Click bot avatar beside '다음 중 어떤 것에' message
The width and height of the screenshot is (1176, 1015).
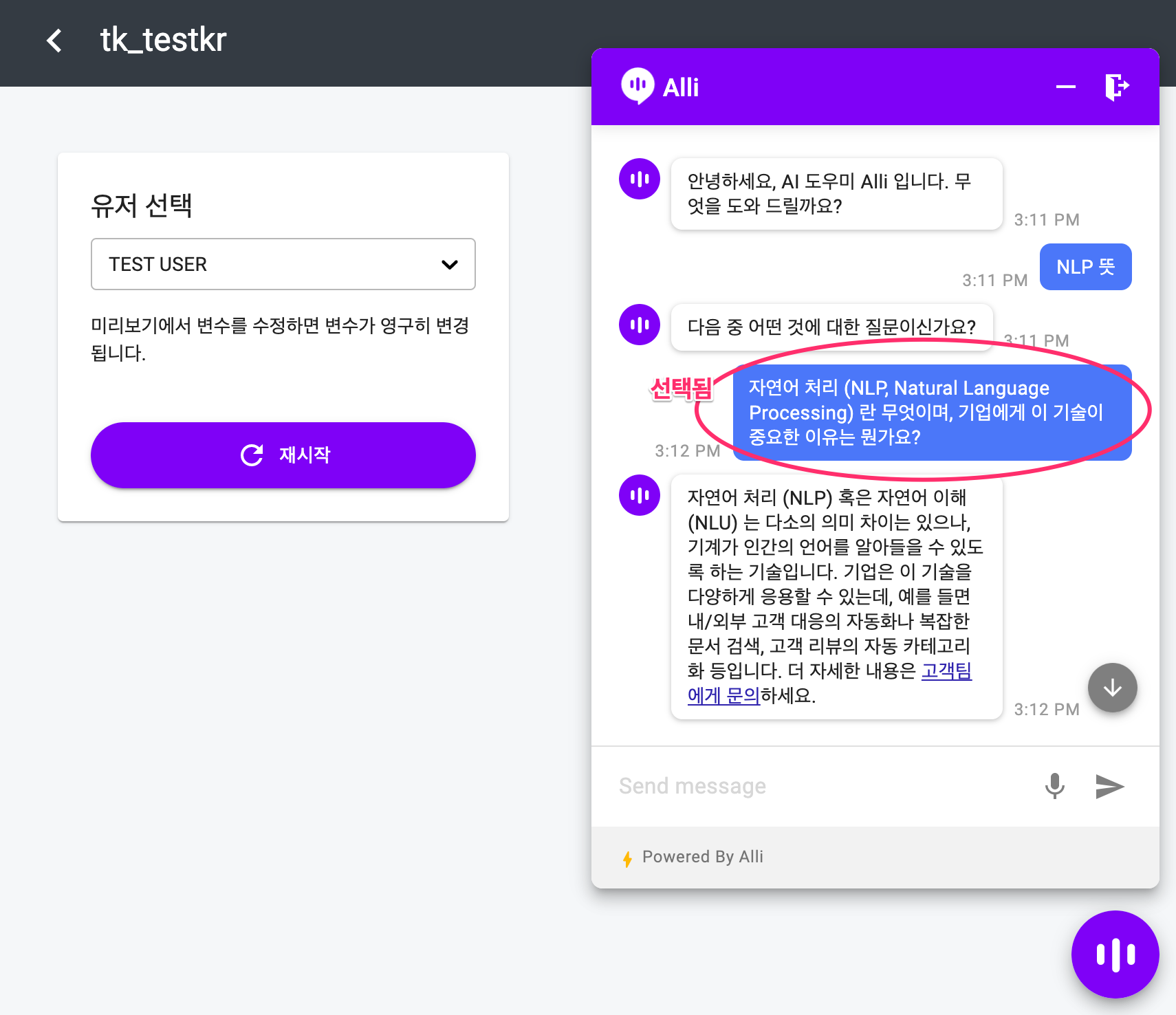pos(640,325)
